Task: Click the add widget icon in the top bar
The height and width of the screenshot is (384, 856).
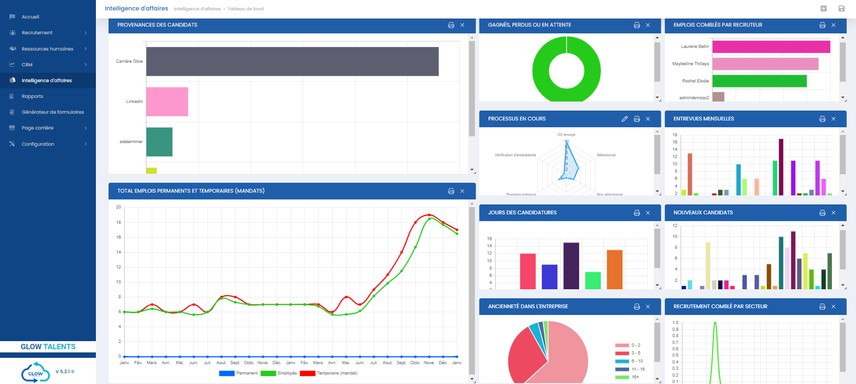Action: tap(824, 8)
